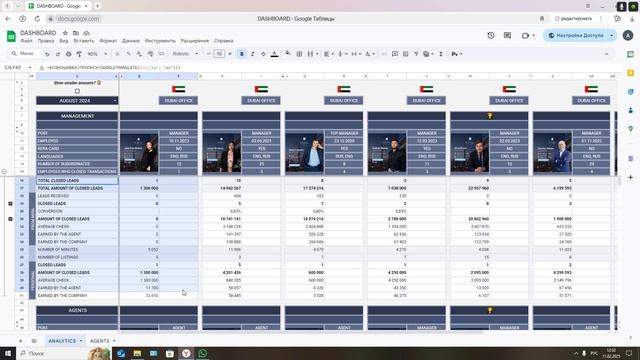Open the Файл menu
This screenshot has height=360, width=640.
[27, 41]
